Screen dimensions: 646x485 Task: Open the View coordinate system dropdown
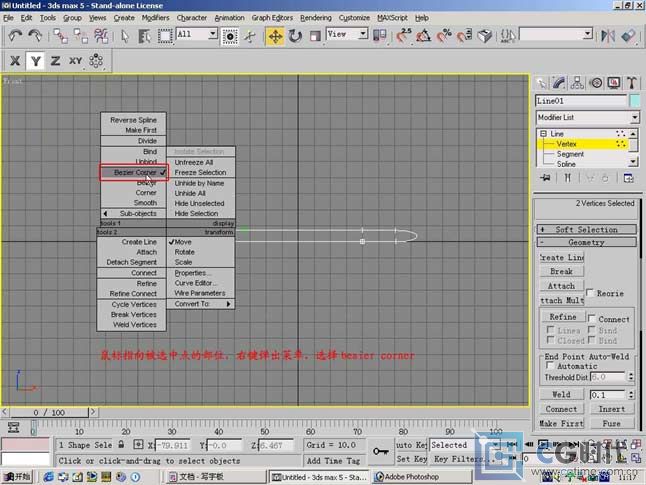[363, 34]
